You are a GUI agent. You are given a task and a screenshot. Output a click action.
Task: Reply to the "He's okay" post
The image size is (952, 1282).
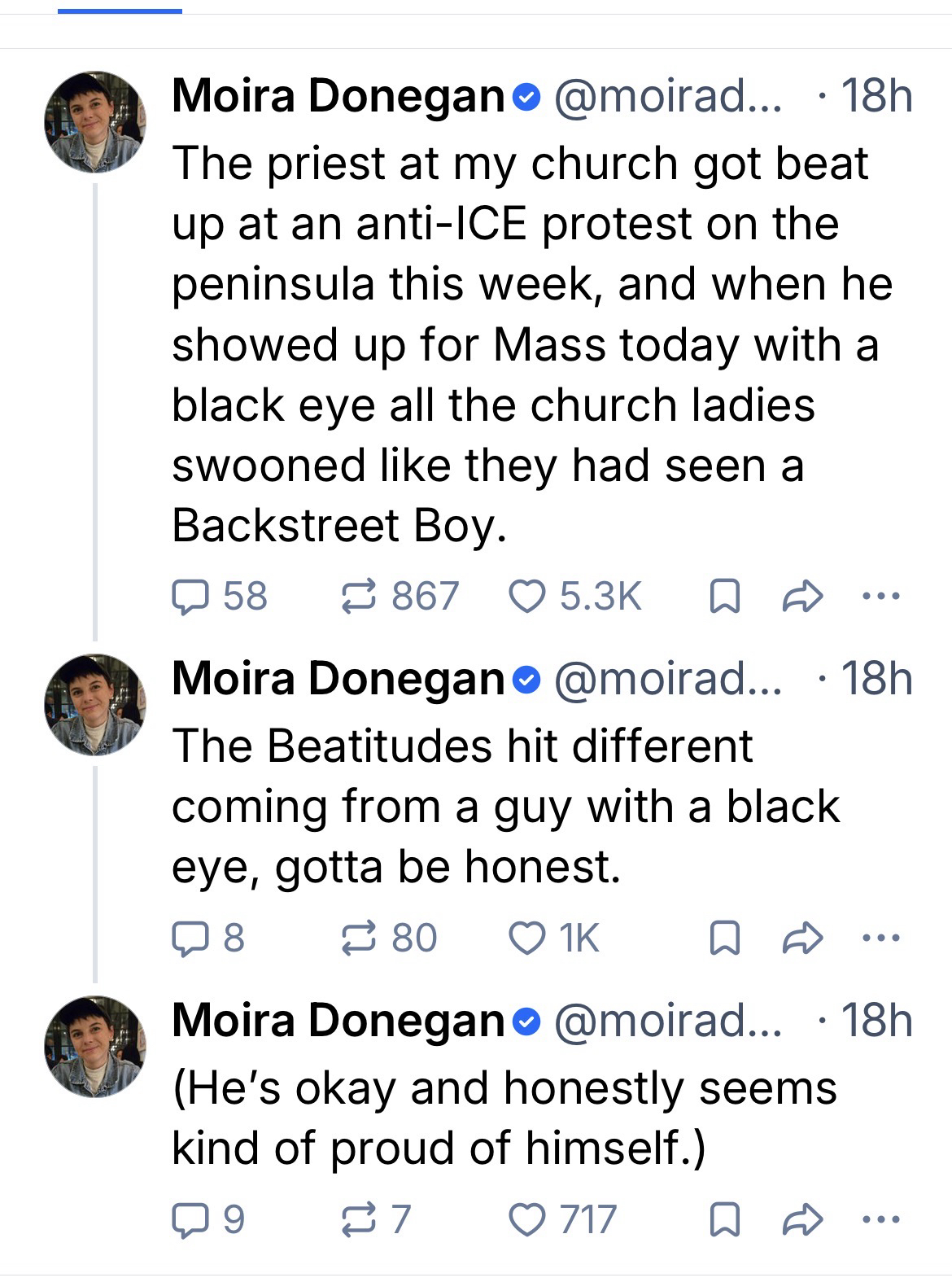[190, 1219]
